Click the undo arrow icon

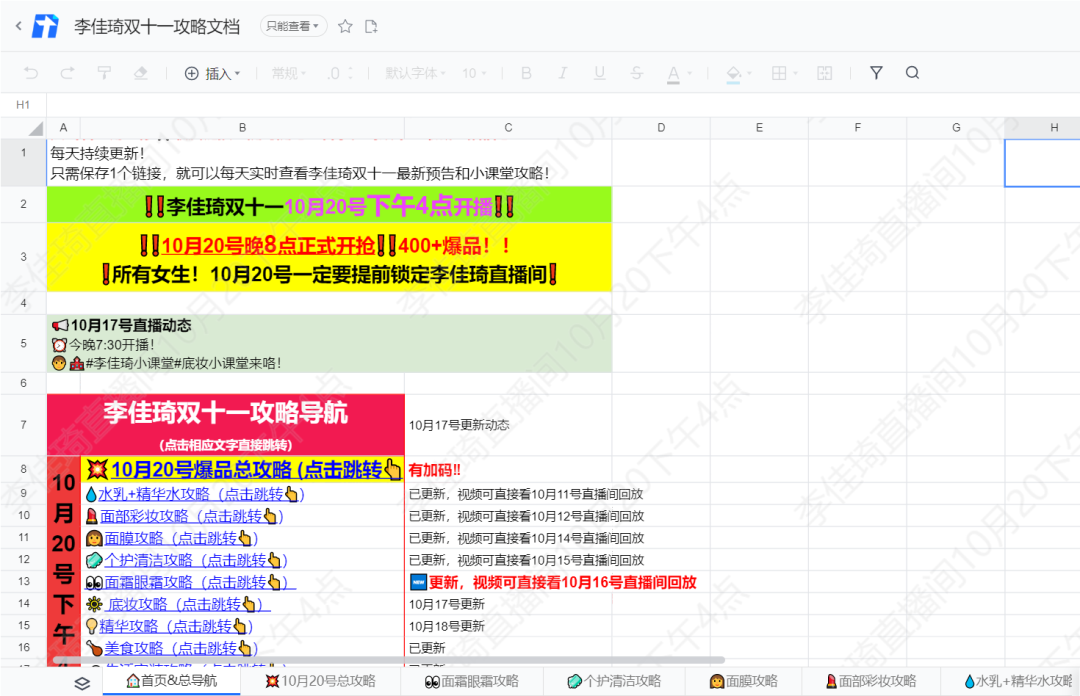(31, 73)
